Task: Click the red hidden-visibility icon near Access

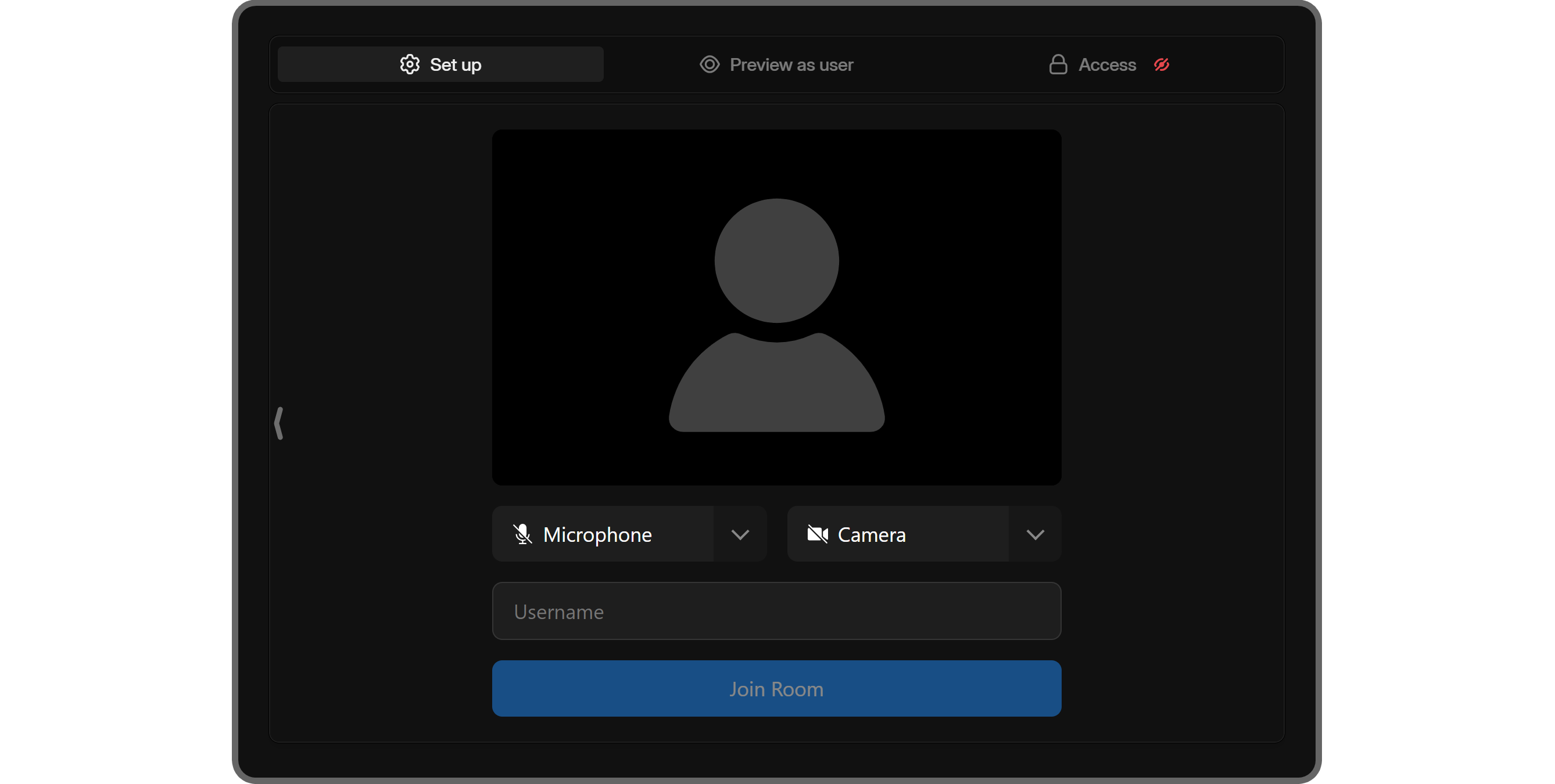Action: pyautogui.click(x=1162, y=64)
